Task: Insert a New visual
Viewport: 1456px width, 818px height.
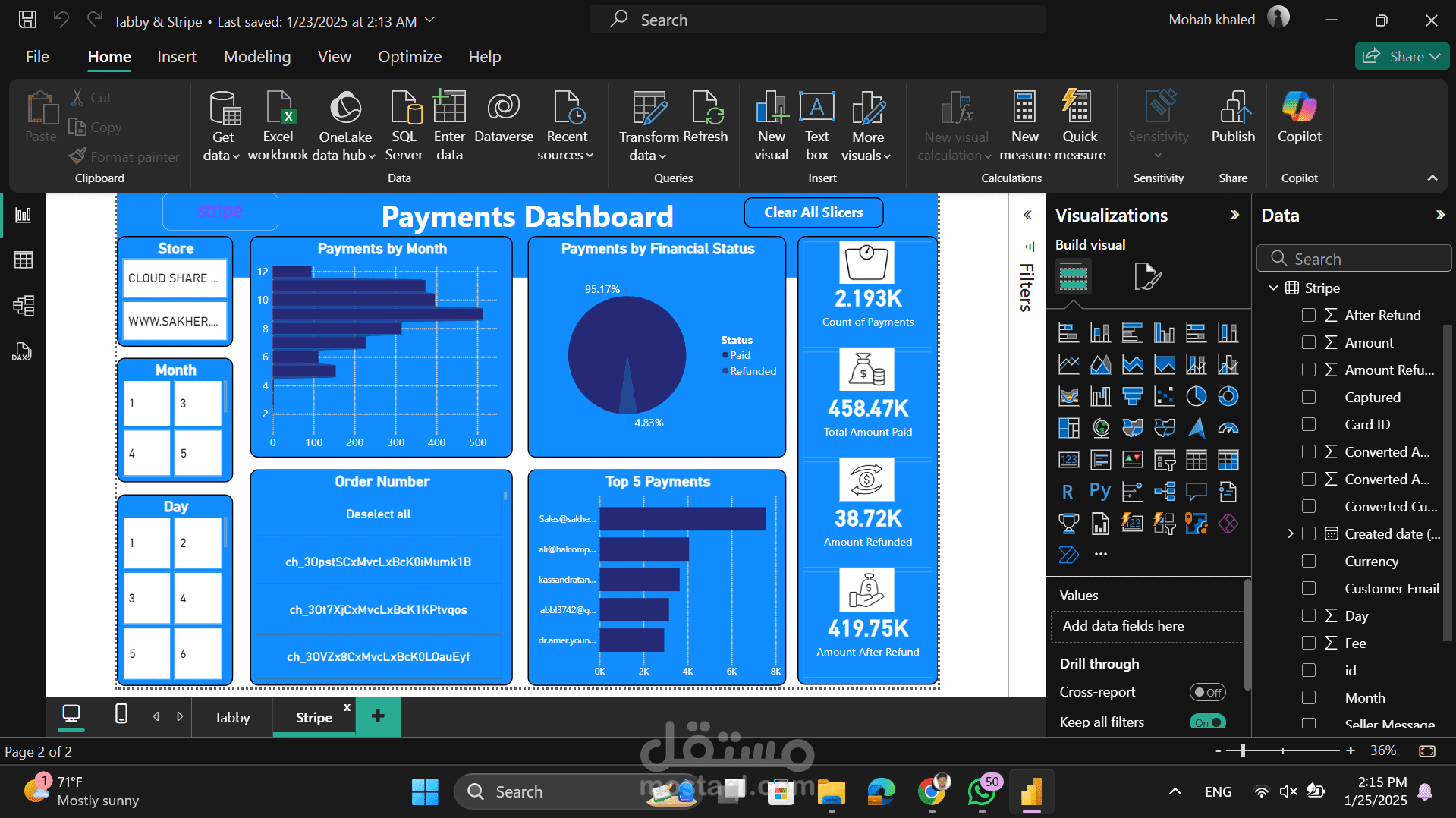Action: (771, 126)
